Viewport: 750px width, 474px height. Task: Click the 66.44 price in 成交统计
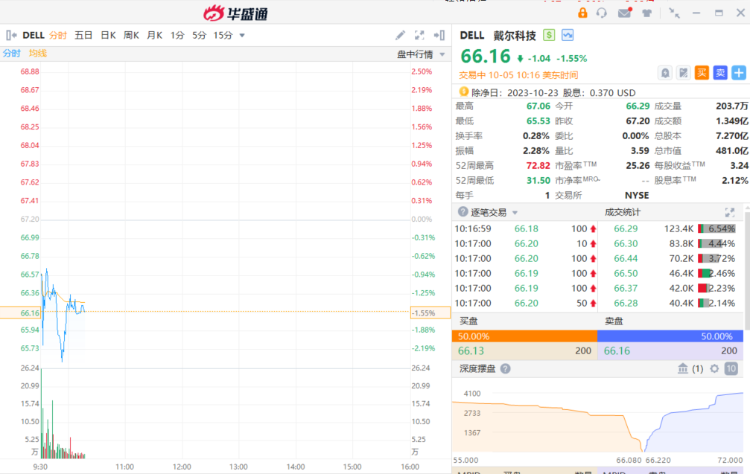point(626,258)
